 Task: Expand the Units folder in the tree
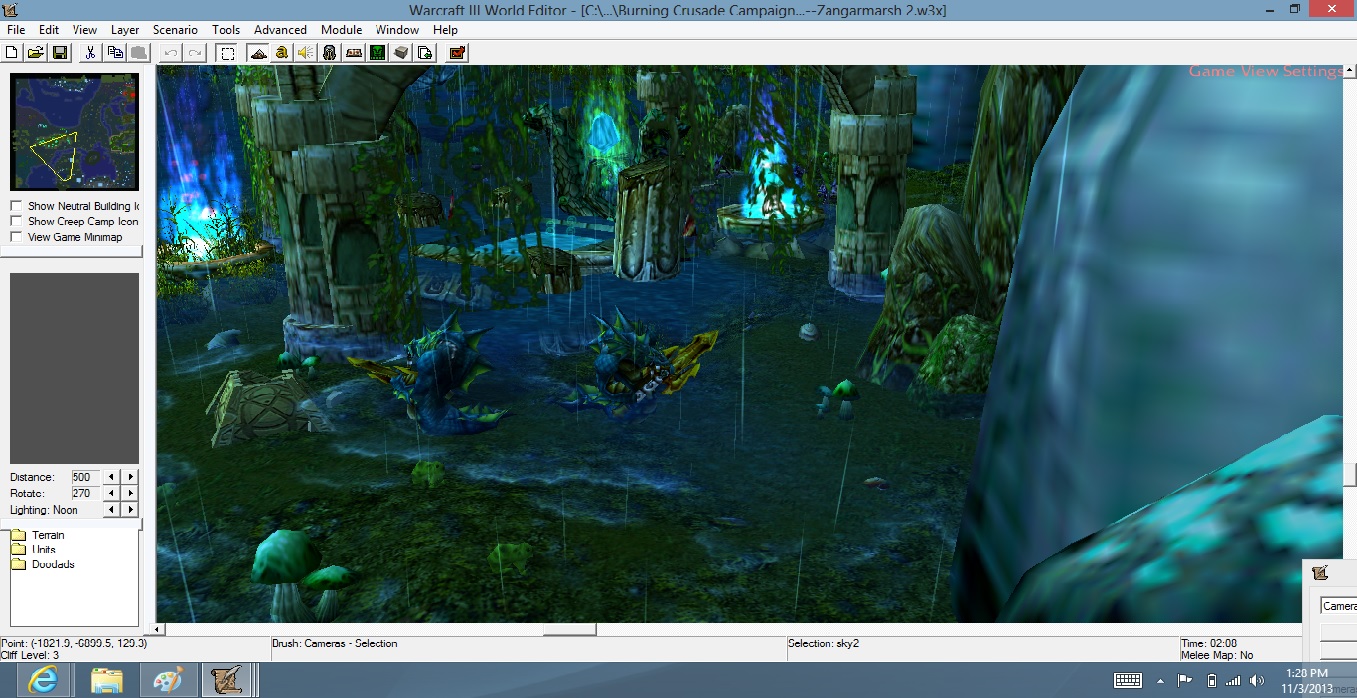18,550
